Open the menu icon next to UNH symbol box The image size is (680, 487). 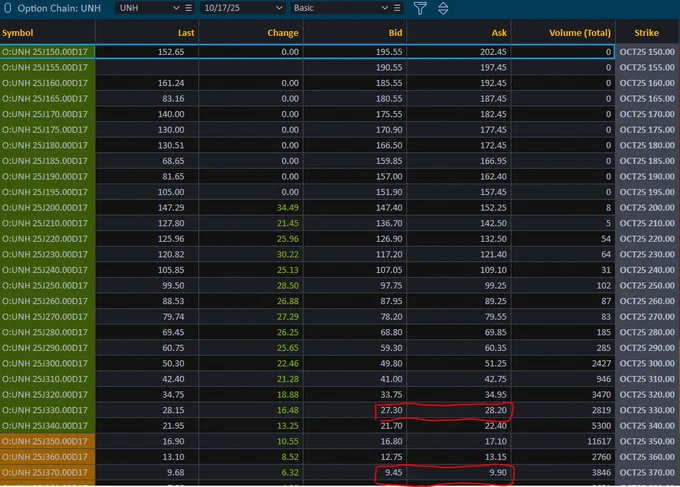(189, 8)
